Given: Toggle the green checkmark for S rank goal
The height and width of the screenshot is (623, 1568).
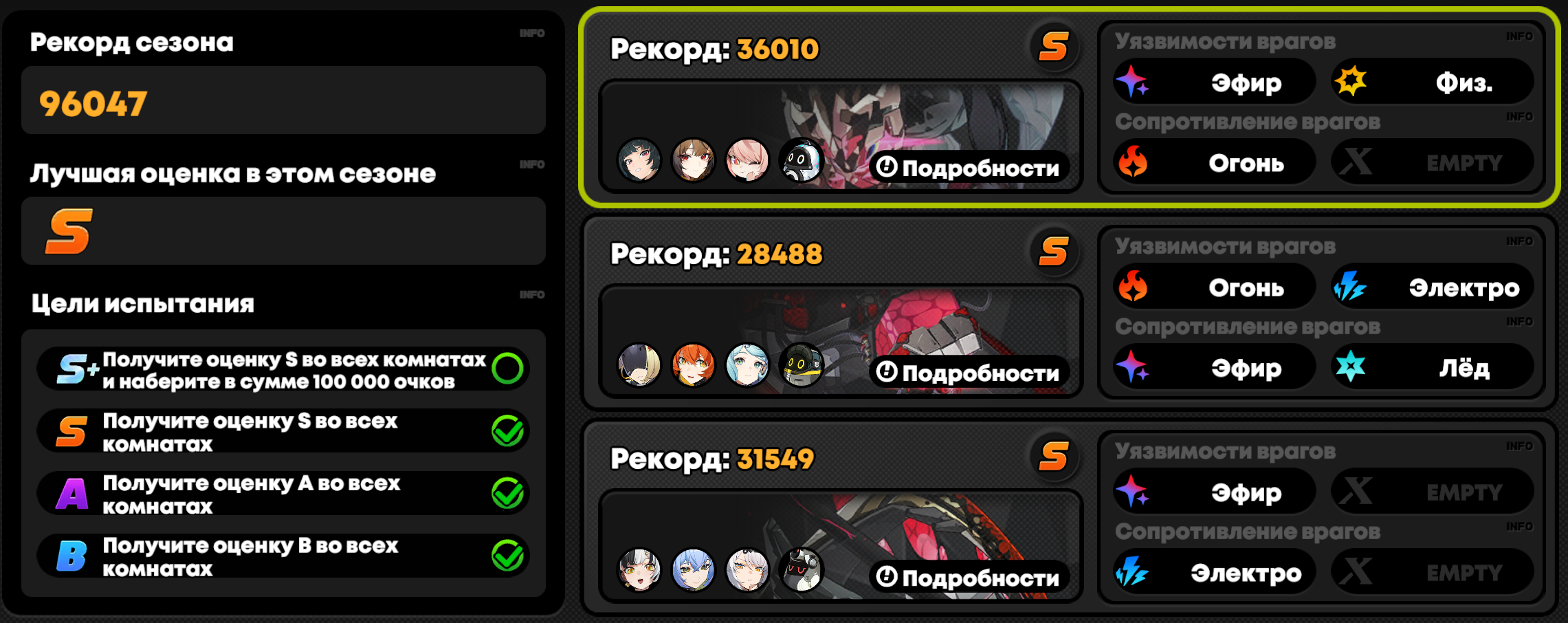Looking at the screenshot, I should pyautogui.click(x=508, y=431).
